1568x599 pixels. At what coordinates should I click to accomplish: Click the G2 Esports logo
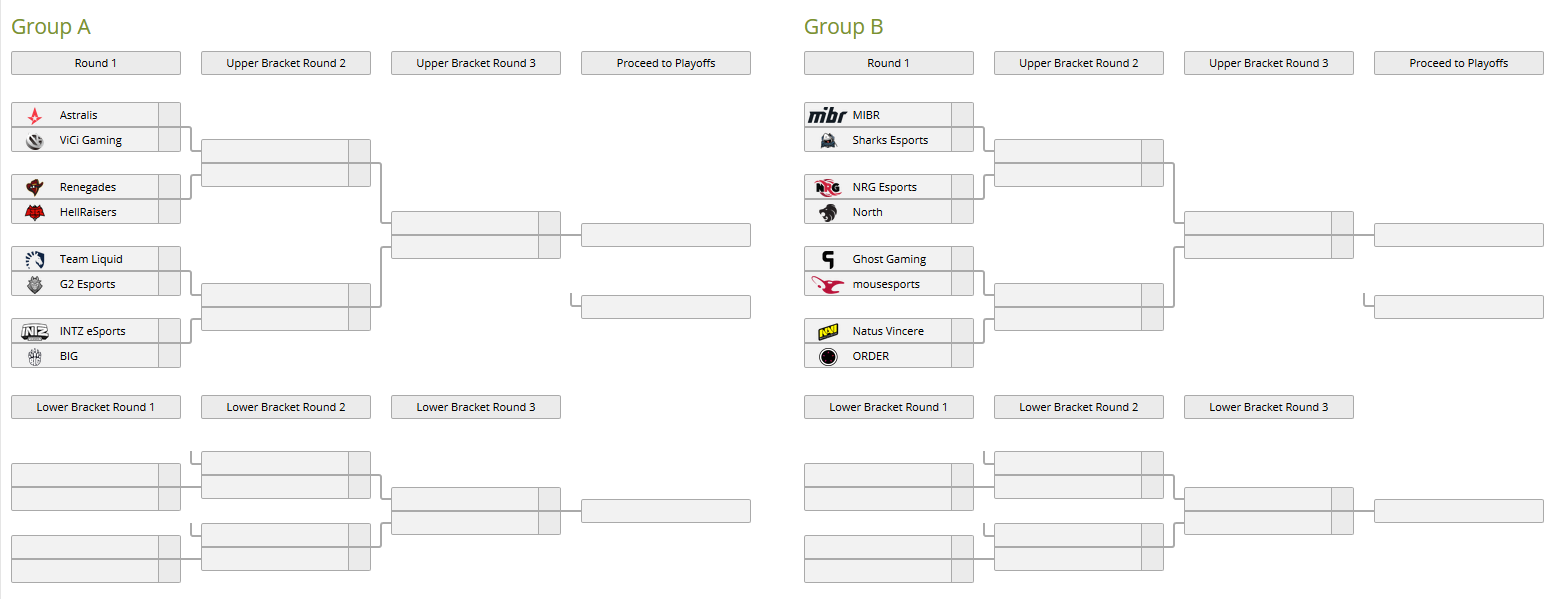click(35, 284)
